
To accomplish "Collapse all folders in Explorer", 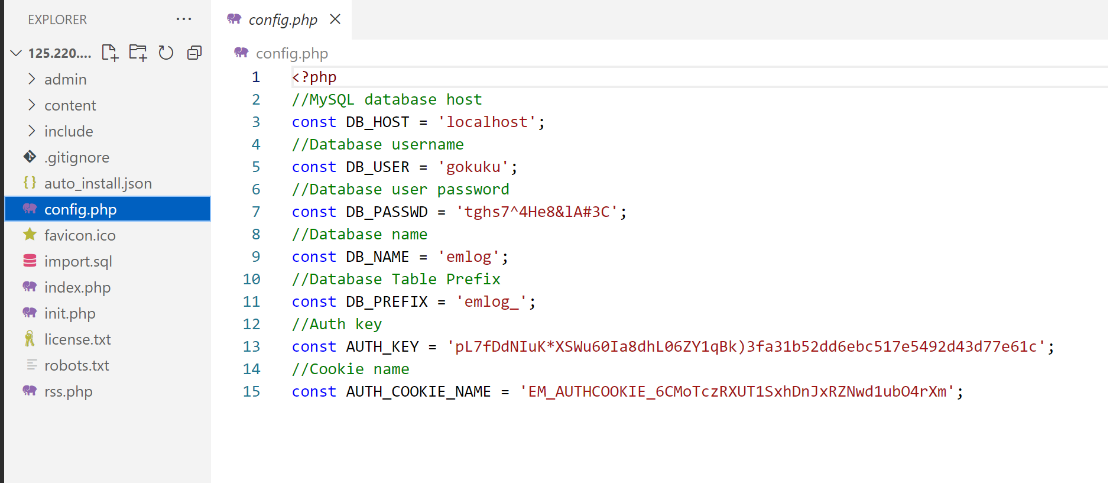I will (x=194, y=53).
